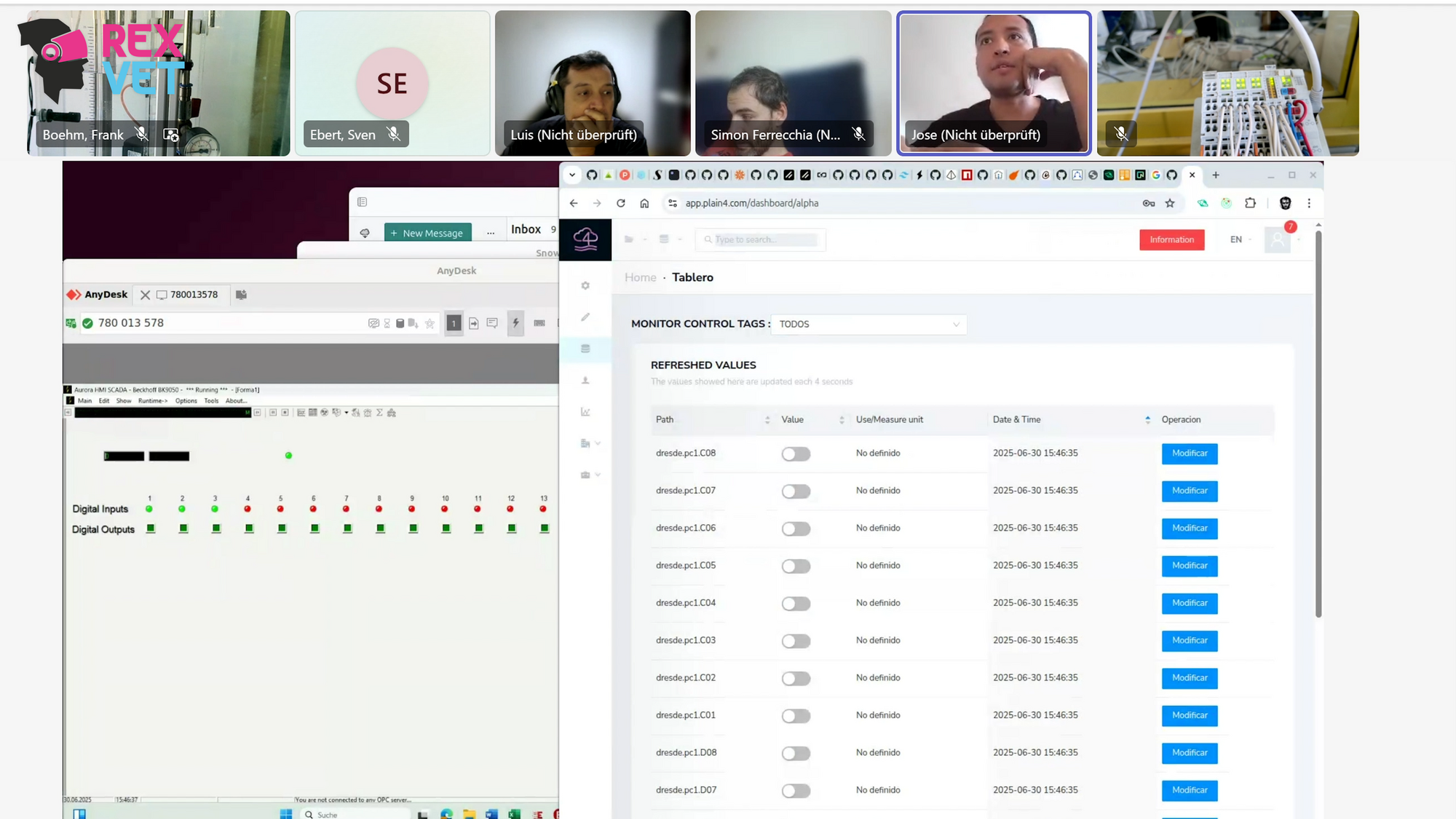
Task: Toggle the dresde.pc1.C08 value switch
Action: (796, 454)
